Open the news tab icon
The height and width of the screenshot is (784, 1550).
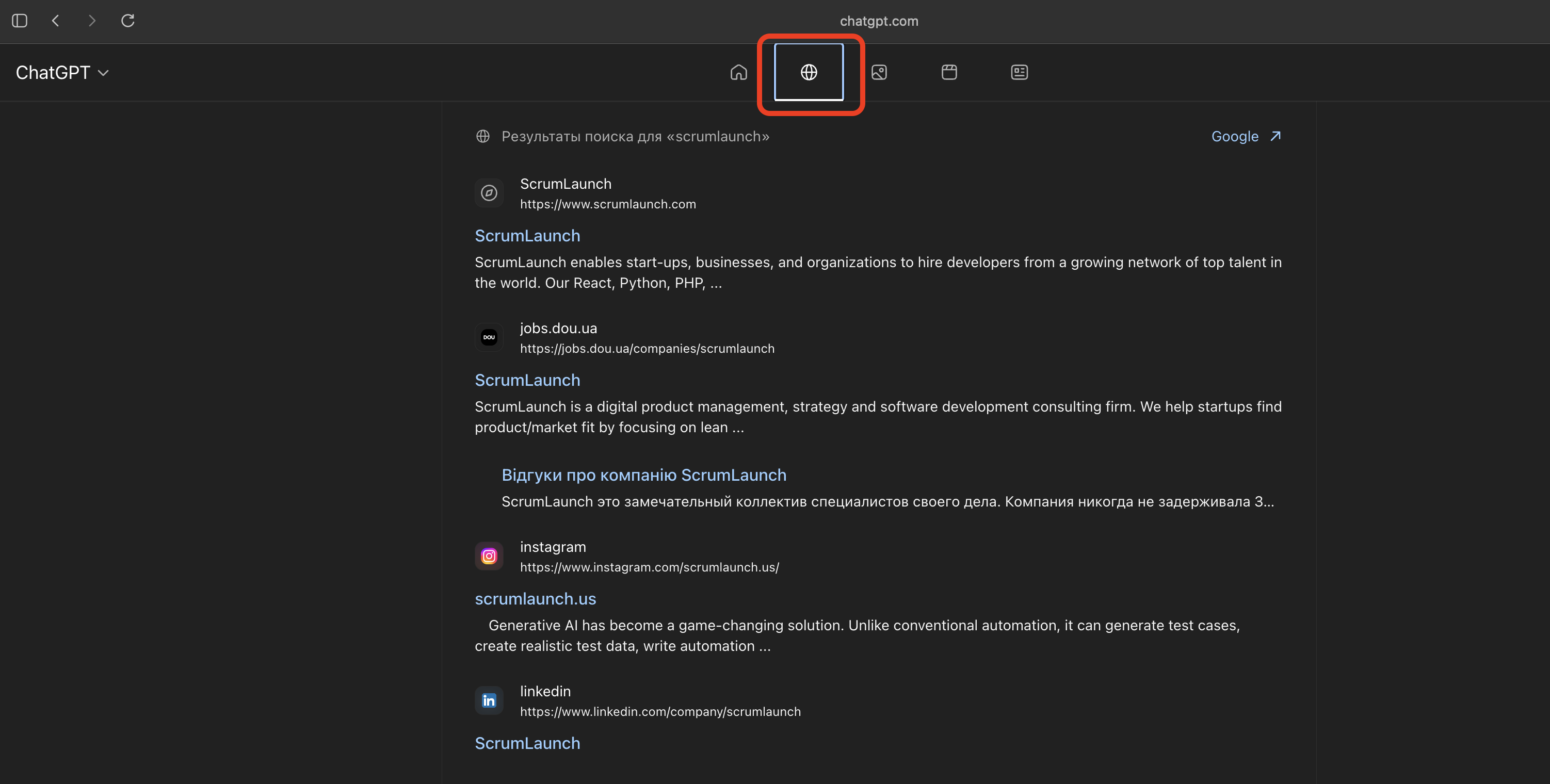(1019, 72)
